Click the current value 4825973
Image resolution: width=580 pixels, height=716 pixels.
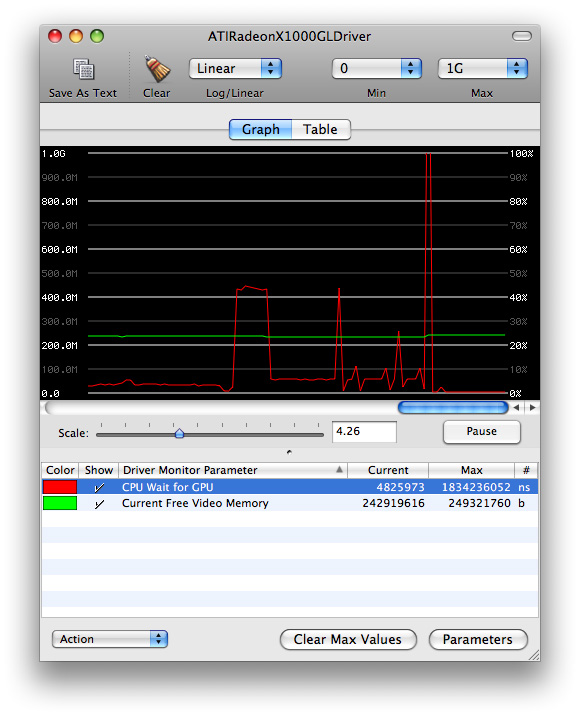click(400, 487)
